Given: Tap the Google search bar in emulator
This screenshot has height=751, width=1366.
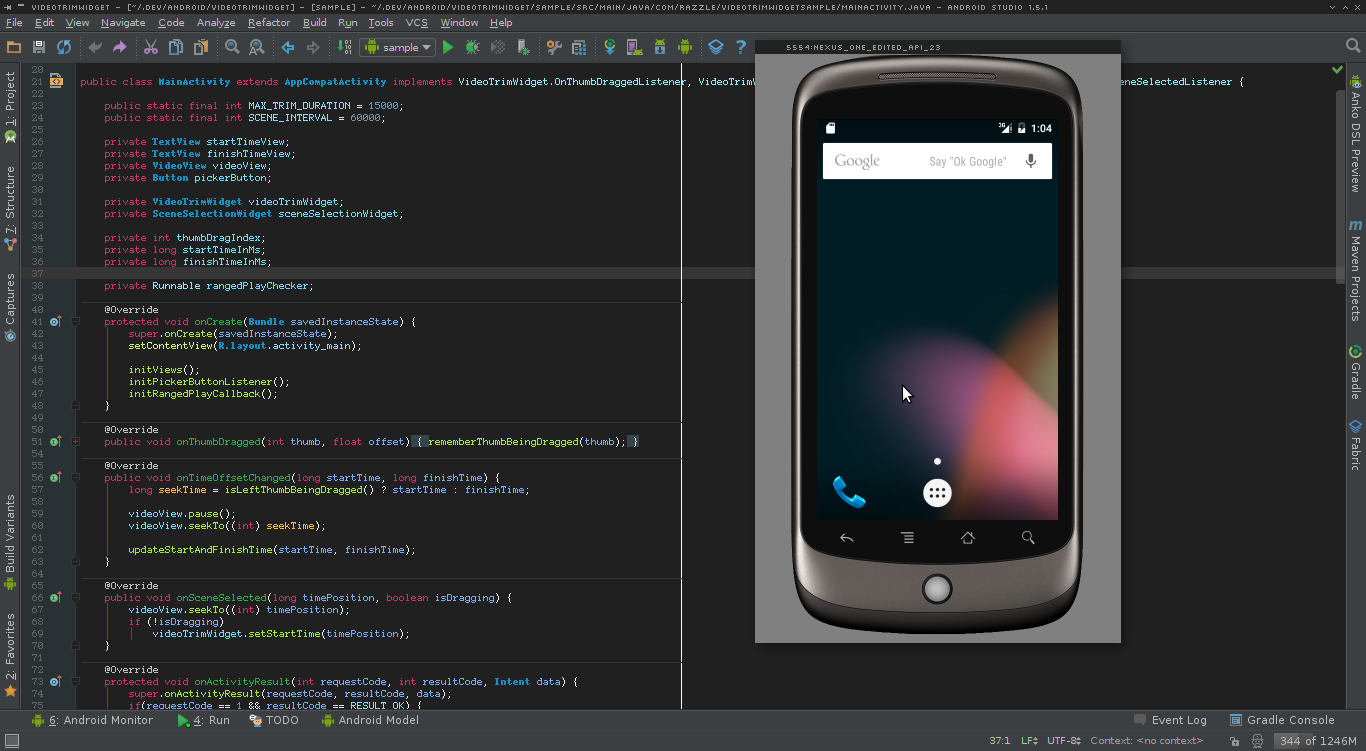Looking at the screenshot, I should (x=937, y=161).
